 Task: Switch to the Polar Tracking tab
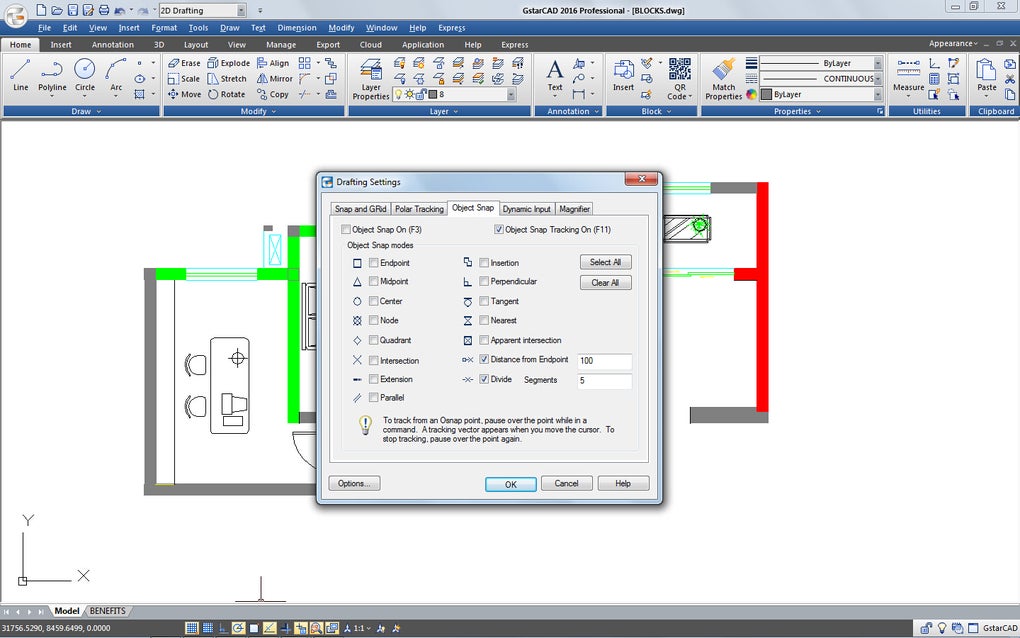click(419, 209)
